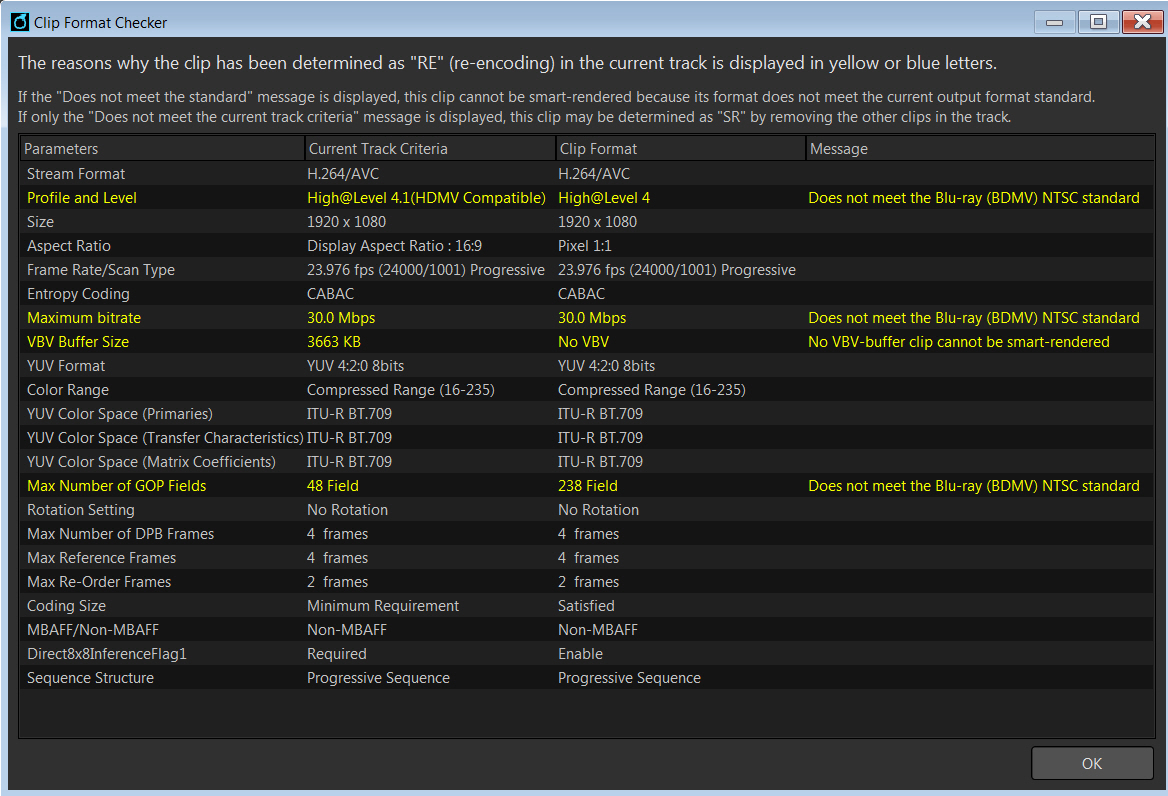The image size is (1168, 796).
Task: Select YUV Color Space (Primaries) parameter
Action: tap(119, 414)
